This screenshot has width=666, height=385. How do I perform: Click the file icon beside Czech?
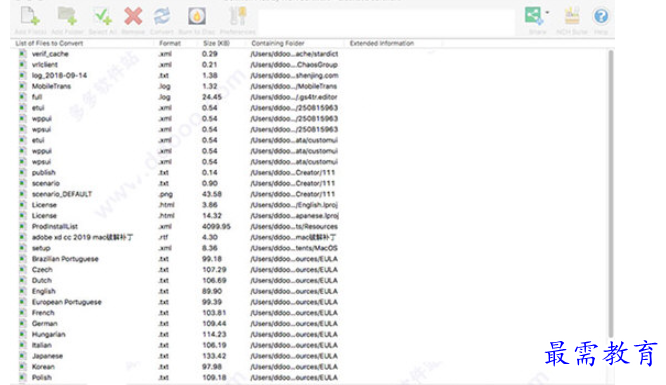point(22,269)
